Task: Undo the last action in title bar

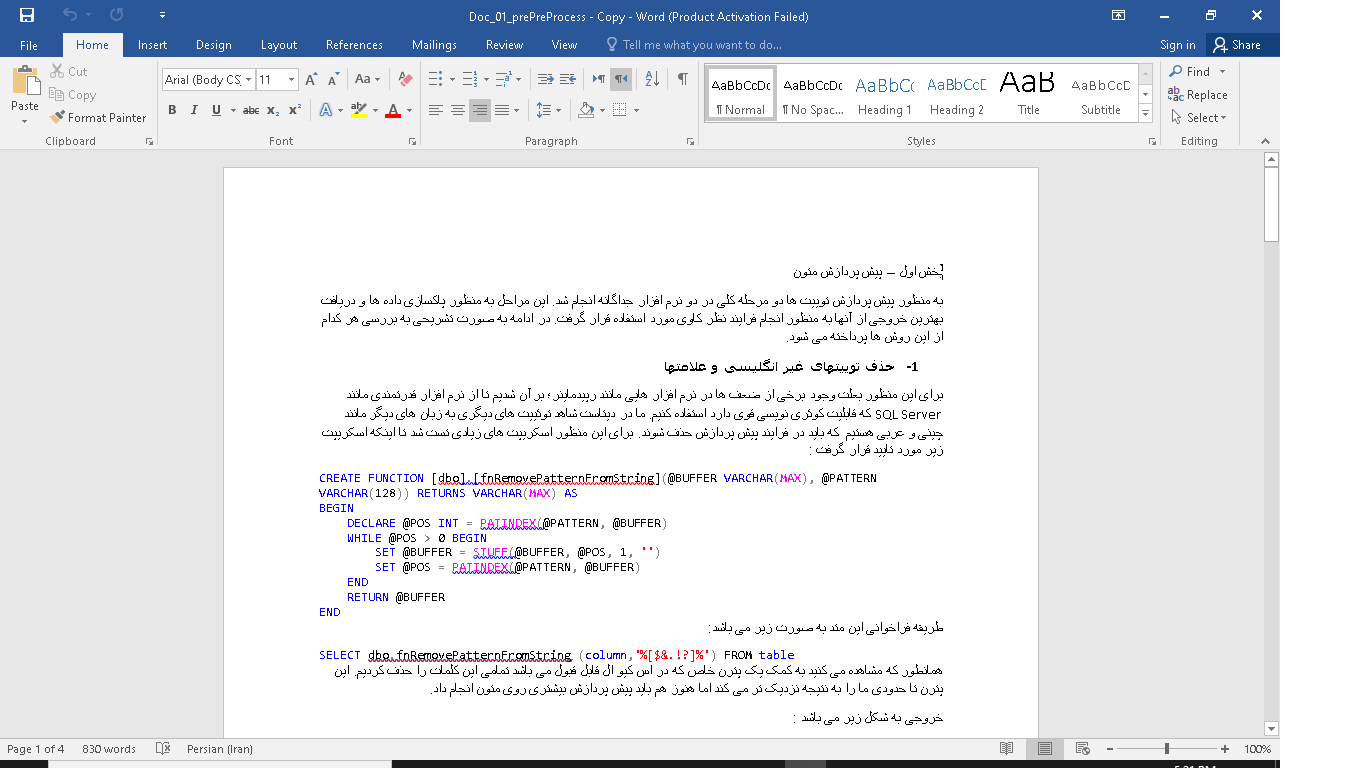Action: (x=70, y=15)
